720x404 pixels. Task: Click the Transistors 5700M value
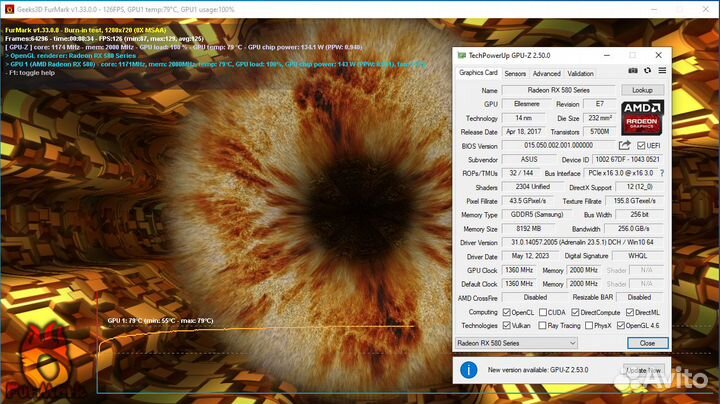click(600, 131)
